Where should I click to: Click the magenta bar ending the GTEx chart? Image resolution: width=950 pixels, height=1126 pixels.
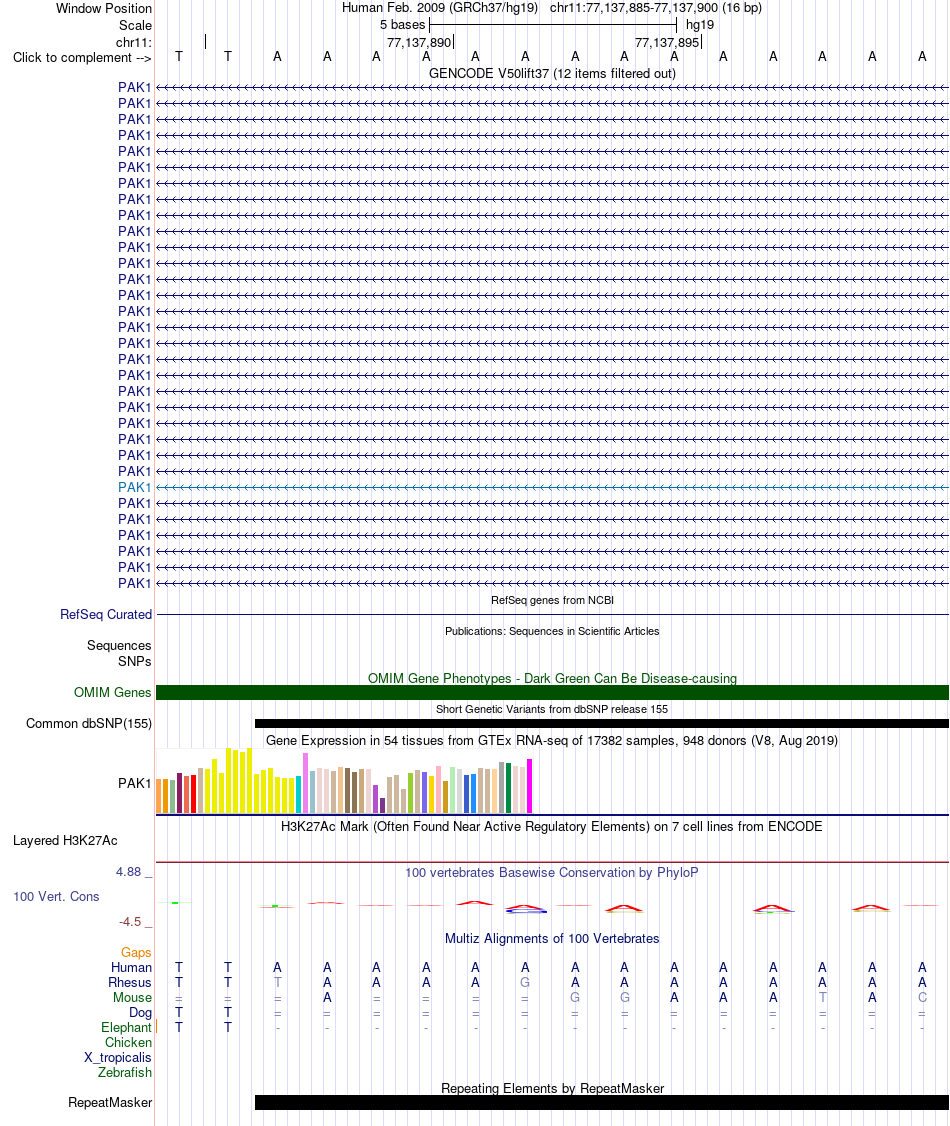point(530,786)
